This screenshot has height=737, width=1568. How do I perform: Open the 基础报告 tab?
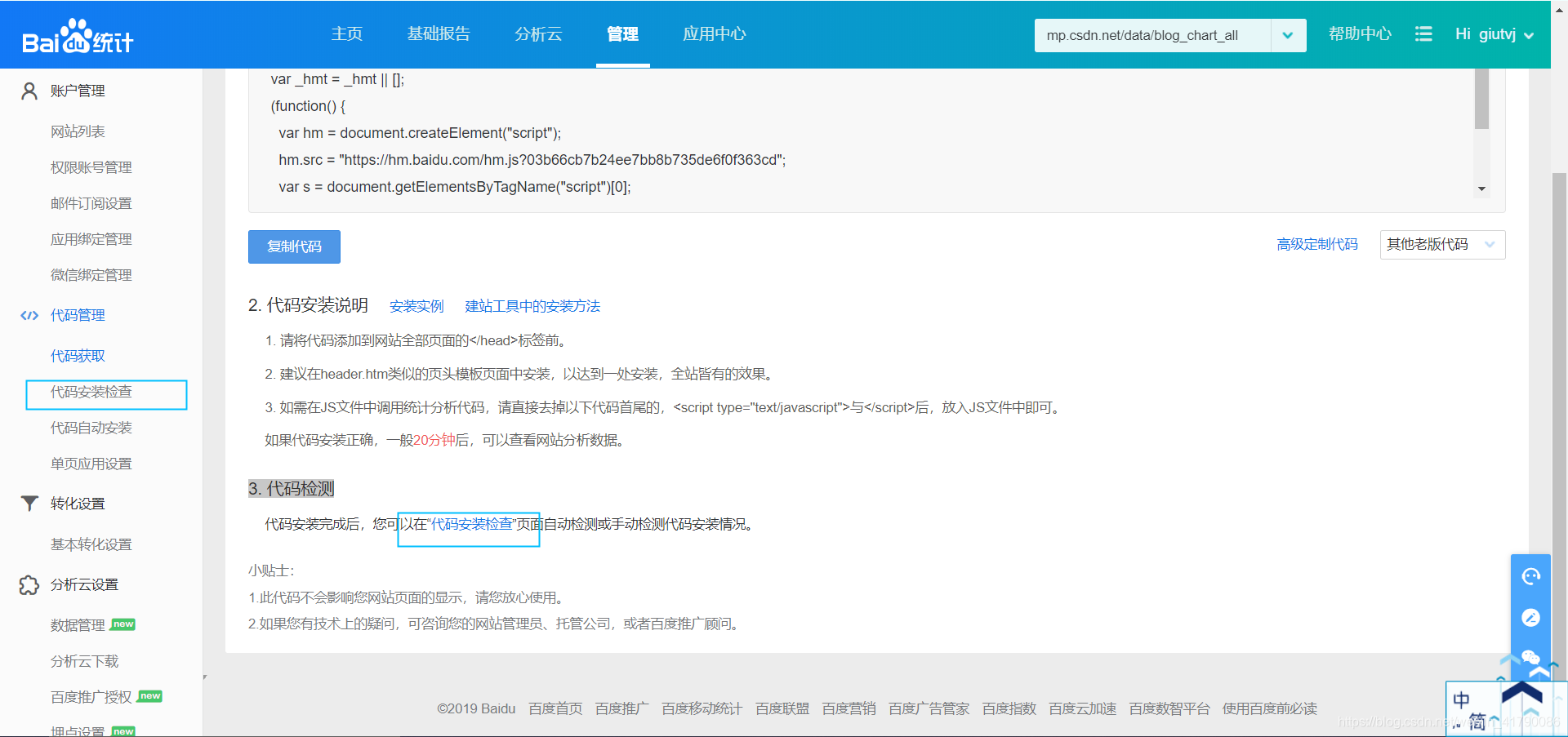(439, 33)
